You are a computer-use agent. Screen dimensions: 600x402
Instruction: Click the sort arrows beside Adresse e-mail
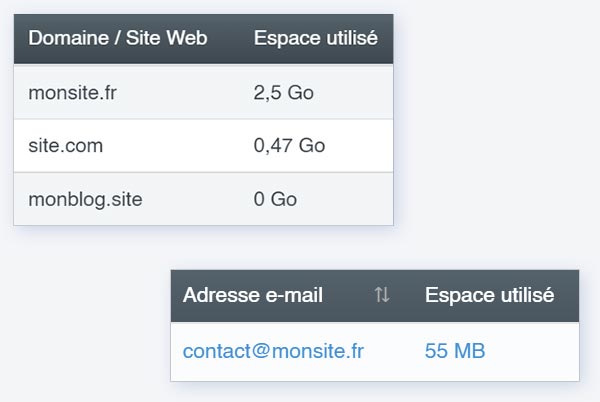pyautogui.click(x=382, y=296)
